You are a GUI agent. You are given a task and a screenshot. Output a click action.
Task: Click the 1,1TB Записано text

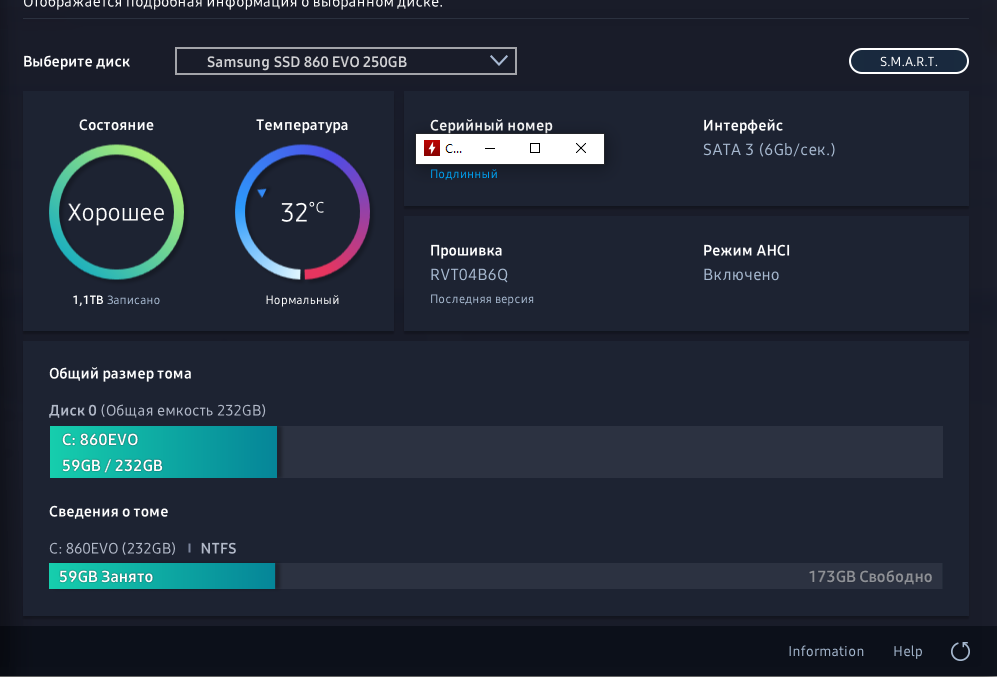pos(116,300)
